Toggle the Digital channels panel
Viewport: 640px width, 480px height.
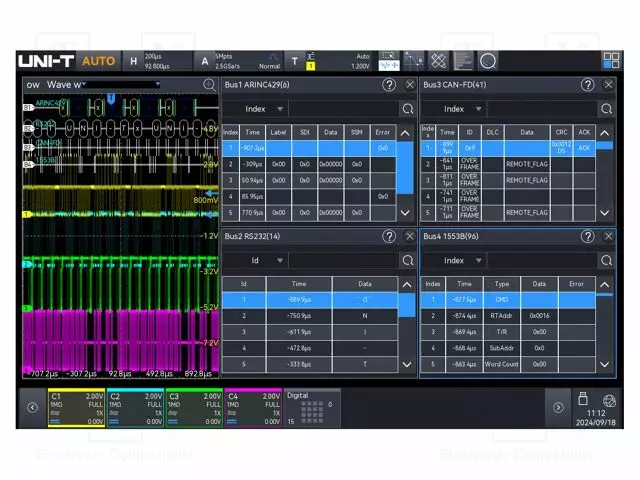[312, 407]
